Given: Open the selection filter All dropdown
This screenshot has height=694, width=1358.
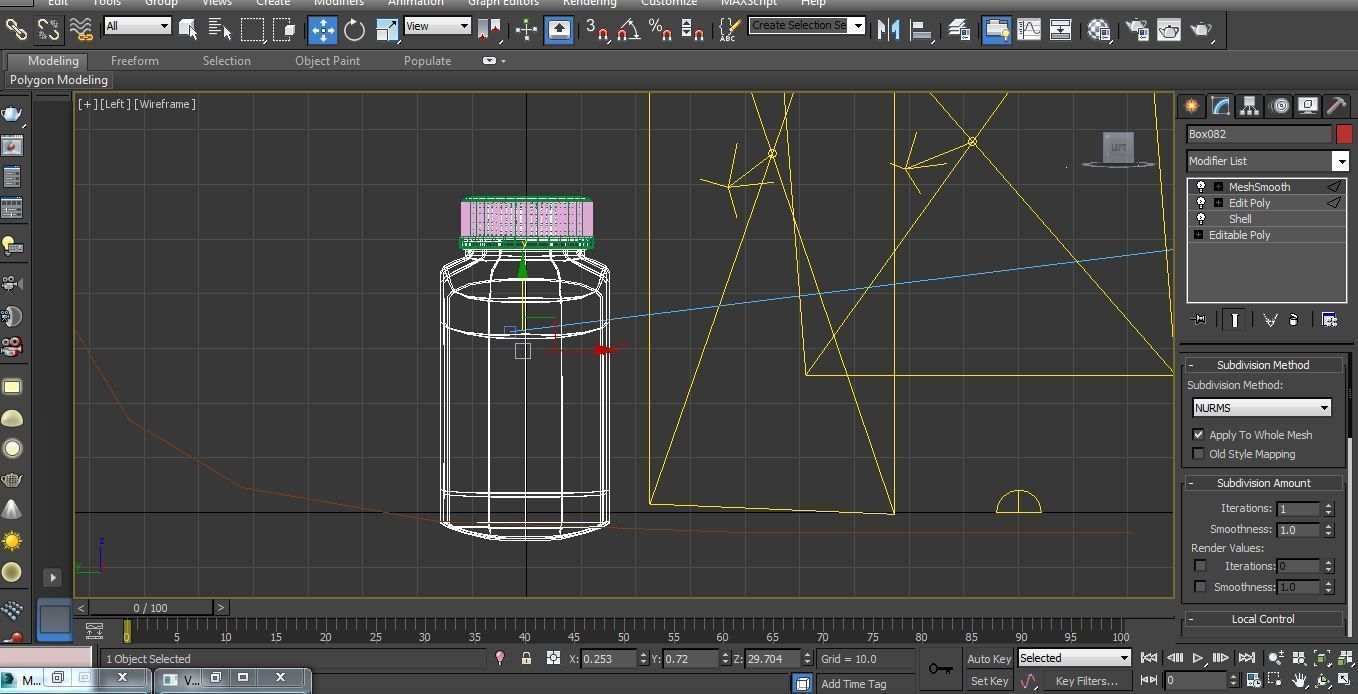Looking at the screenshot, I should pyautogui.click(x=137, y=26).
